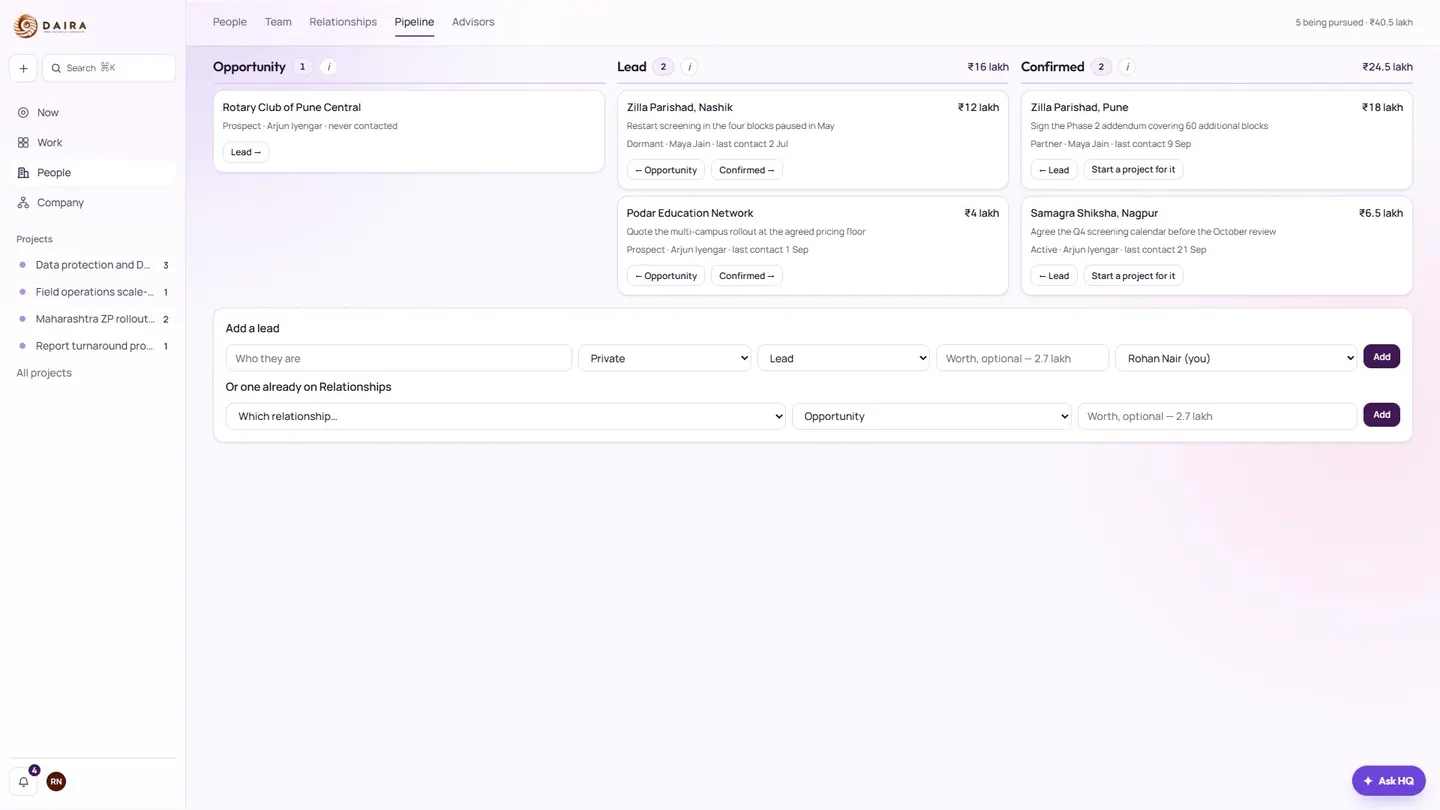
Task: Show info for the Lead column
Action: point(689,67)
